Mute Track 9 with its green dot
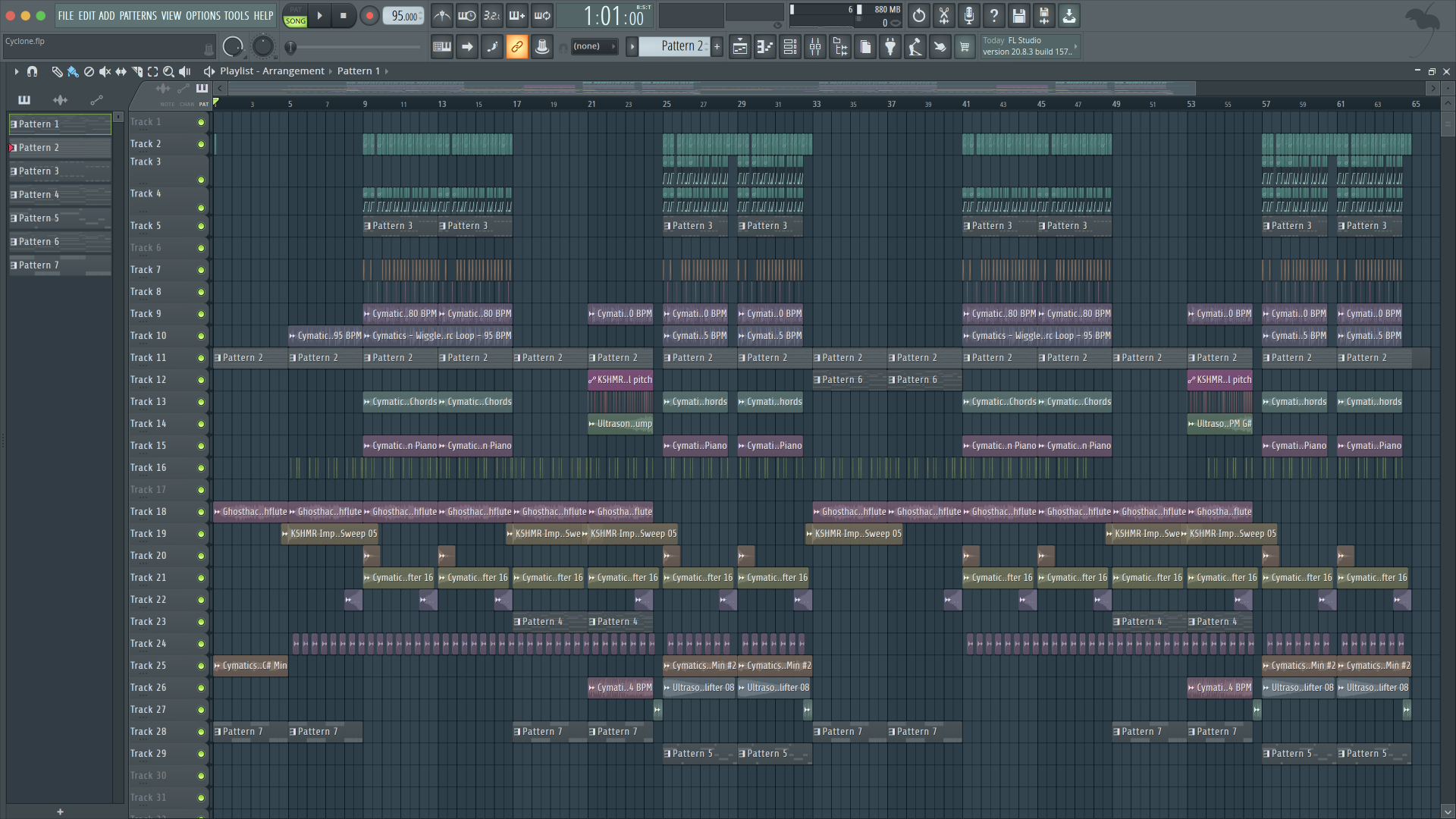1456x819 pixels. (201, 314)
